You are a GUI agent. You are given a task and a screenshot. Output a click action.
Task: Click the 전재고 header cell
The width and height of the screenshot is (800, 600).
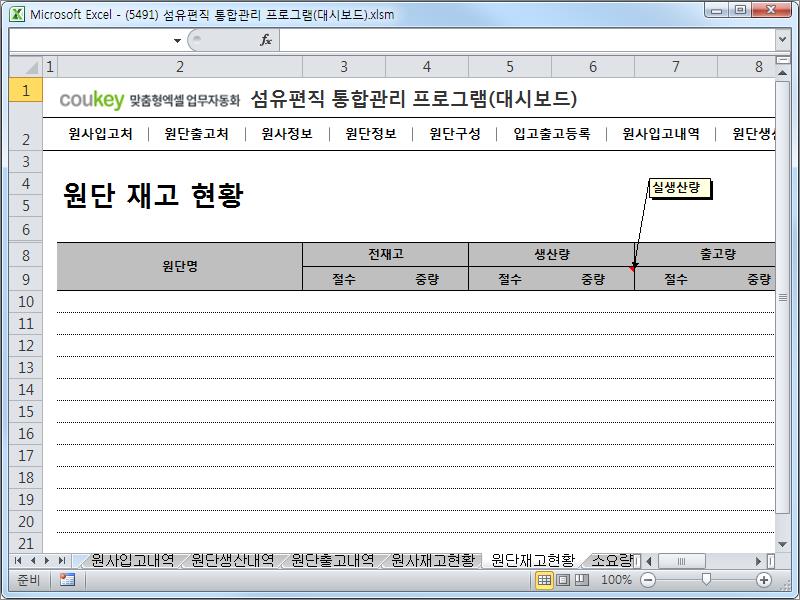(386, 254)
